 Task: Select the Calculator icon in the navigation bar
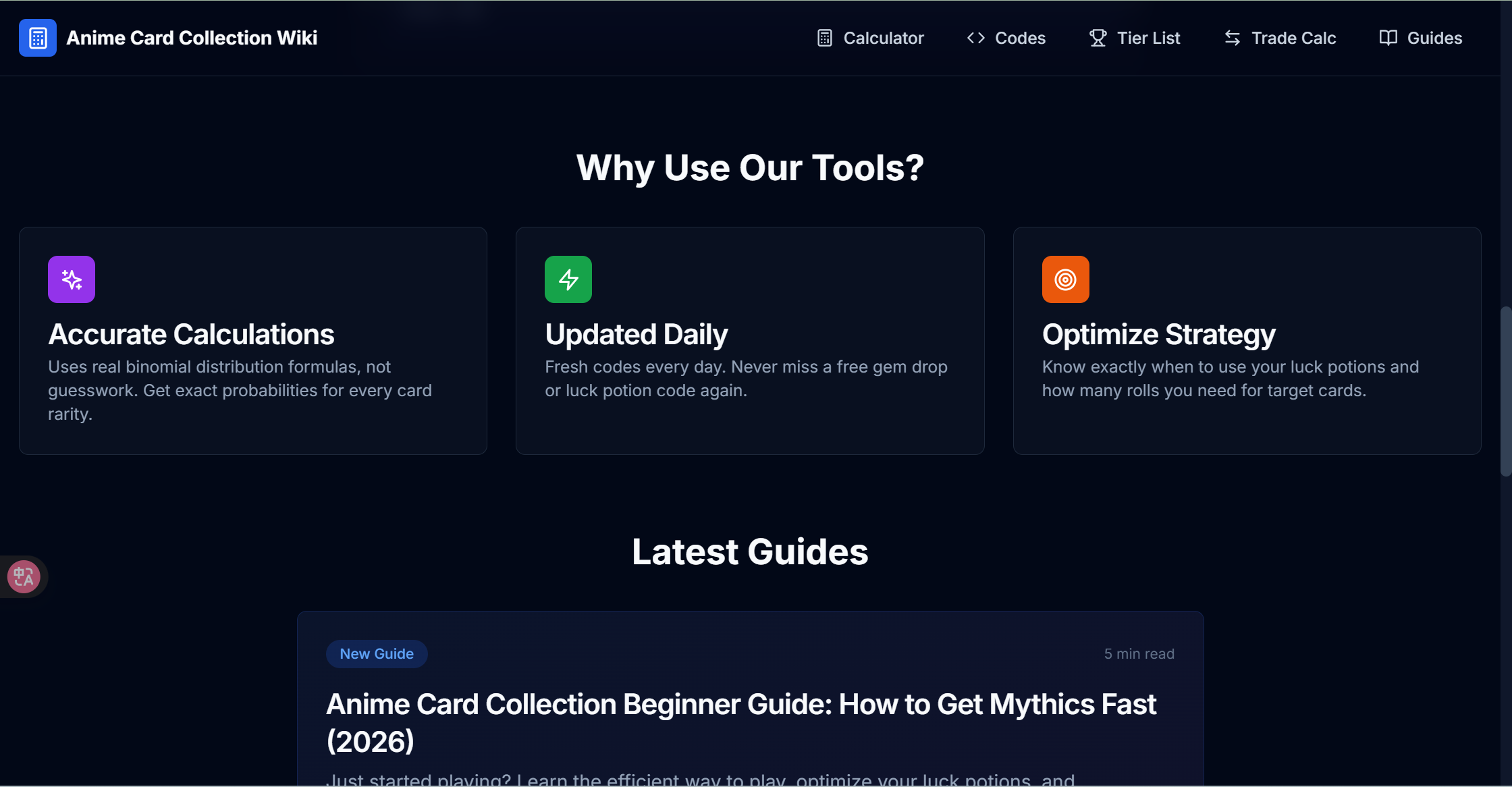coord(824,38)
